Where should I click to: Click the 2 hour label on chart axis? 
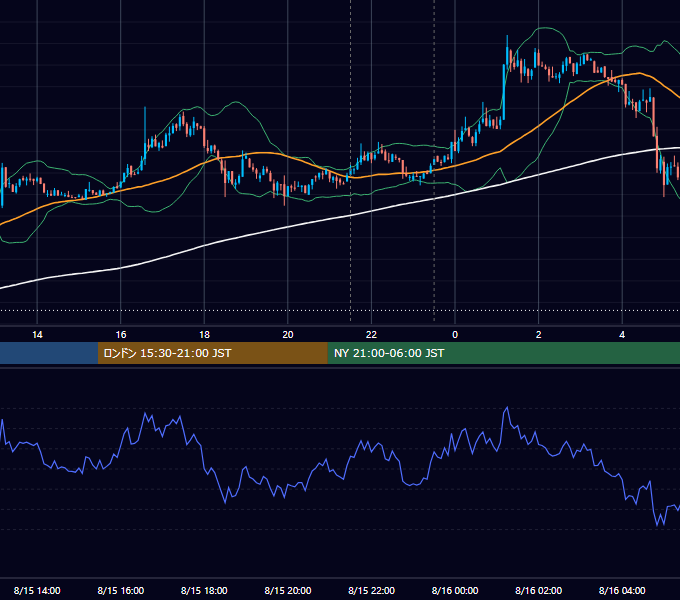[539, 335]
